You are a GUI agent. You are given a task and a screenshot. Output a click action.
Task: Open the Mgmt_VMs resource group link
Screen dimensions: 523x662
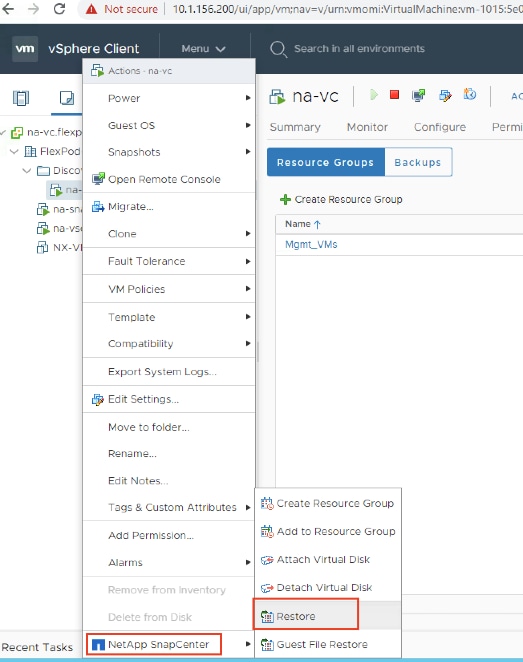pyautogui.click(x=311, y=244)
